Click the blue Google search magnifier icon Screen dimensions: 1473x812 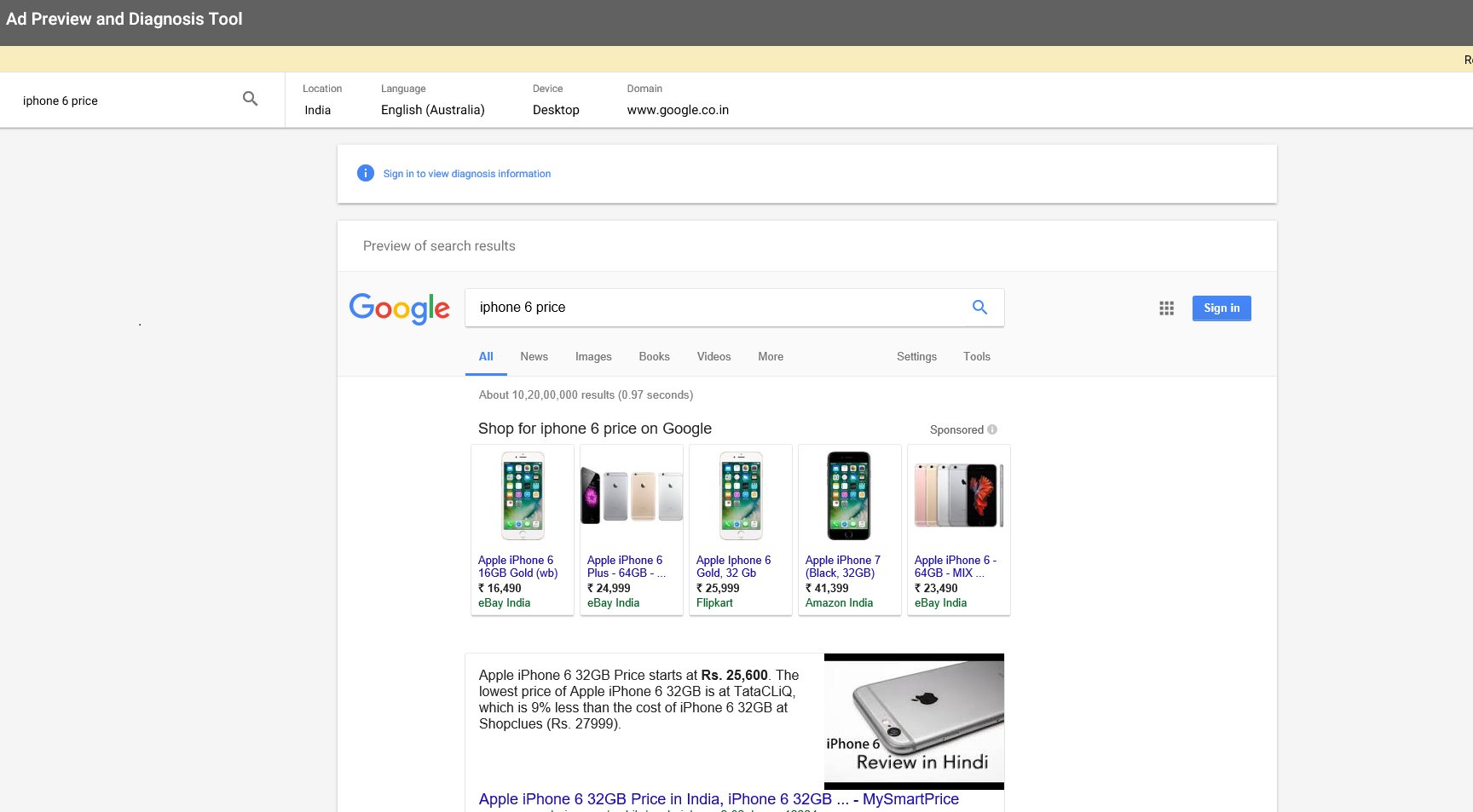pos(979,308)
